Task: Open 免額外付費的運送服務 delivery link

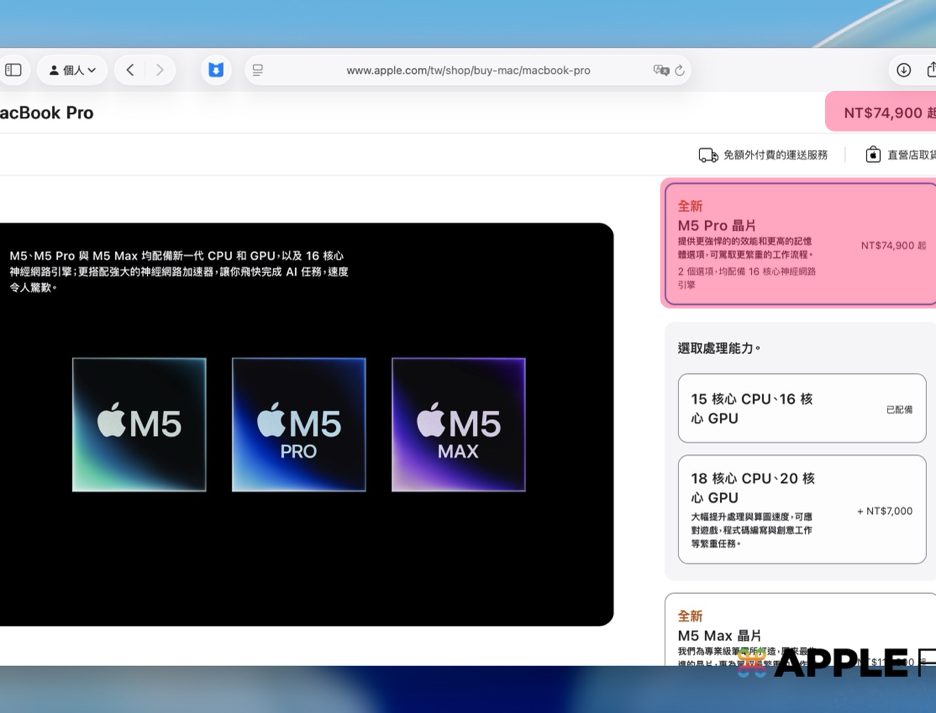Action: pyautogui.click(x=763, y=155)
